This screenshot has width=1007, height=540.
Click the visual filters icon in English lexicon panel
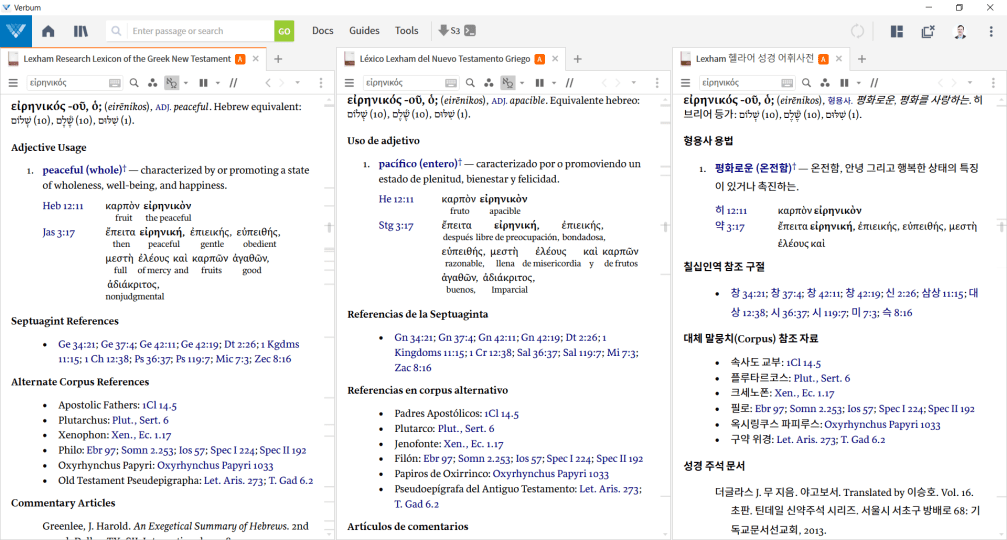click(x=151, y=83)
